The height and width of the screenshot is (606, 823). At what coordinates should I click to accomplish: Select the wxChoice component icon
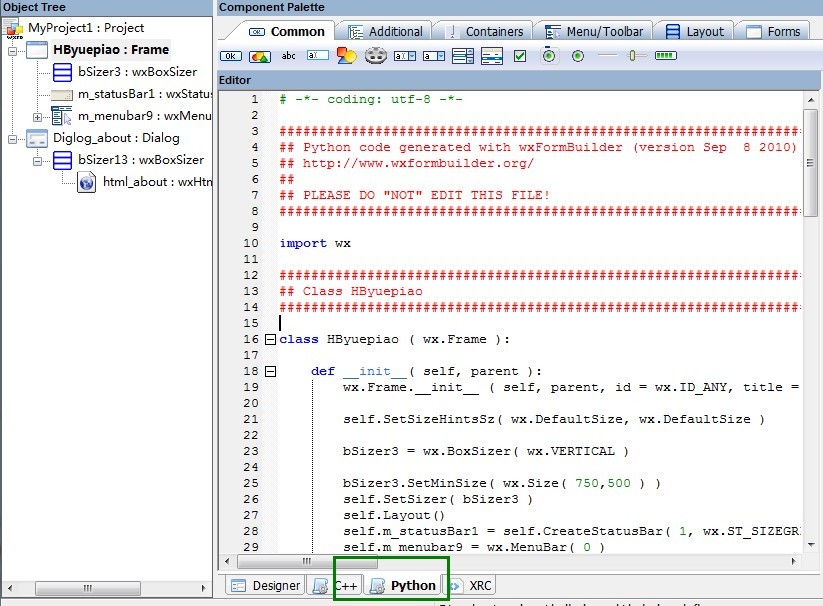coord(434,56)
